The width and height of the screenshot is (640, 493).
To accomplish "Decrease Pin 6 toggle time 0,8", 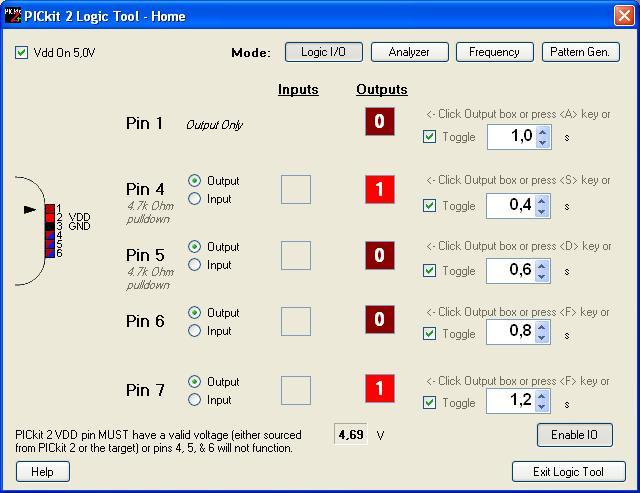I will point(542,338).
